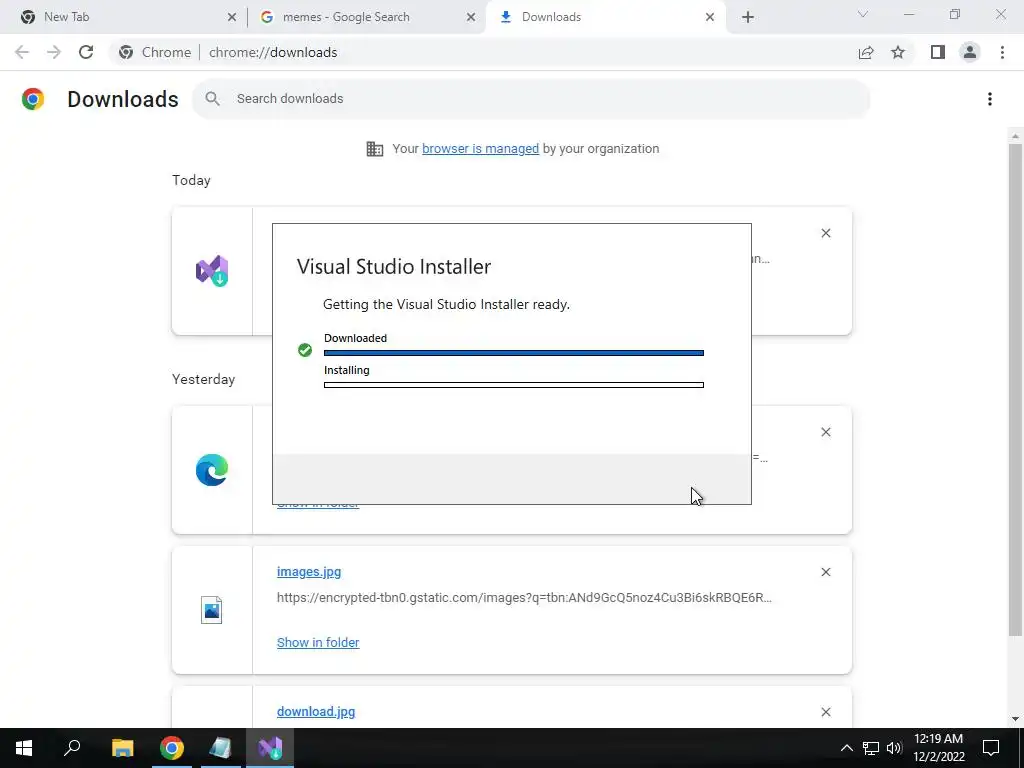Show hidden system tray icons
This screenshot has height=768, width=1024.
[846, 748]
